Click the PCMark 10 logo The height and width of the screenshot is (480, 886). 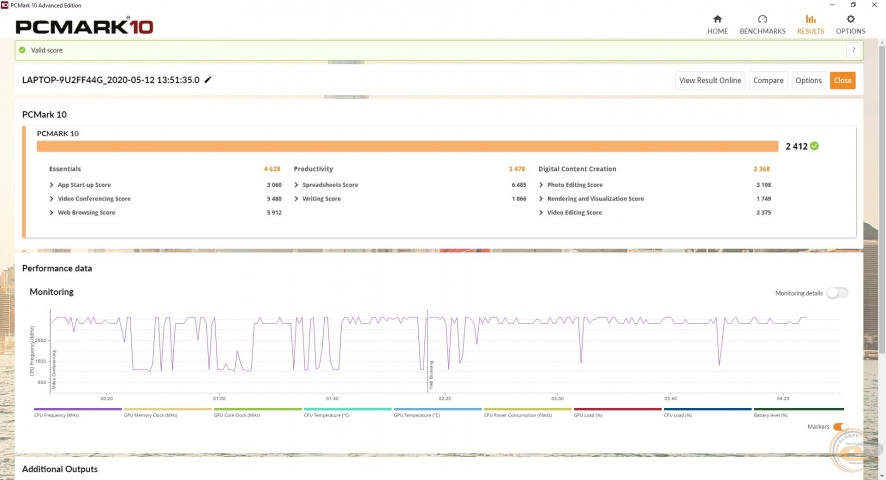tap(84, 26)
